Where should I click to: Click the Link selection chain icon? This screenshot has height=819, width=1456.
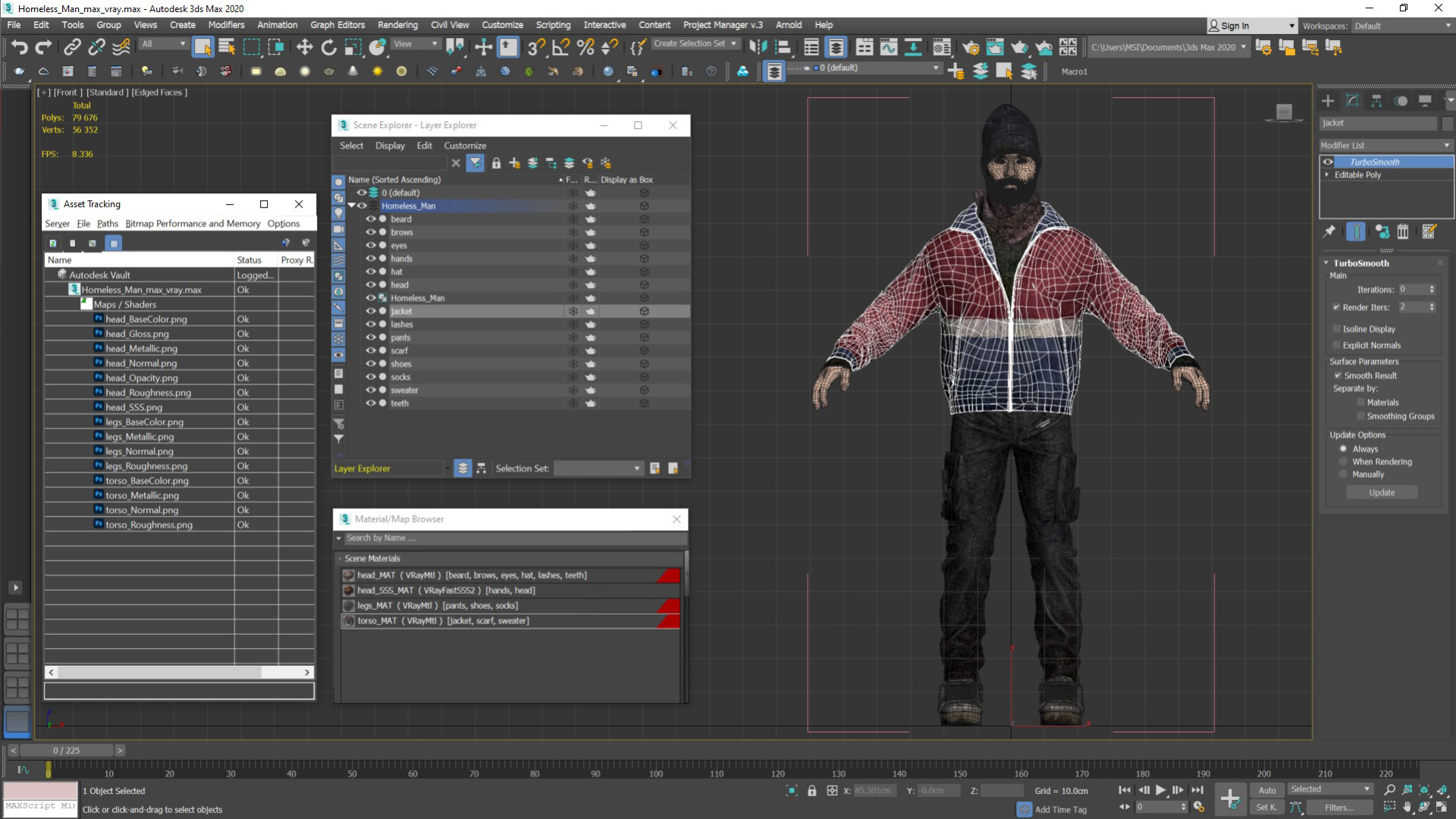72,47
